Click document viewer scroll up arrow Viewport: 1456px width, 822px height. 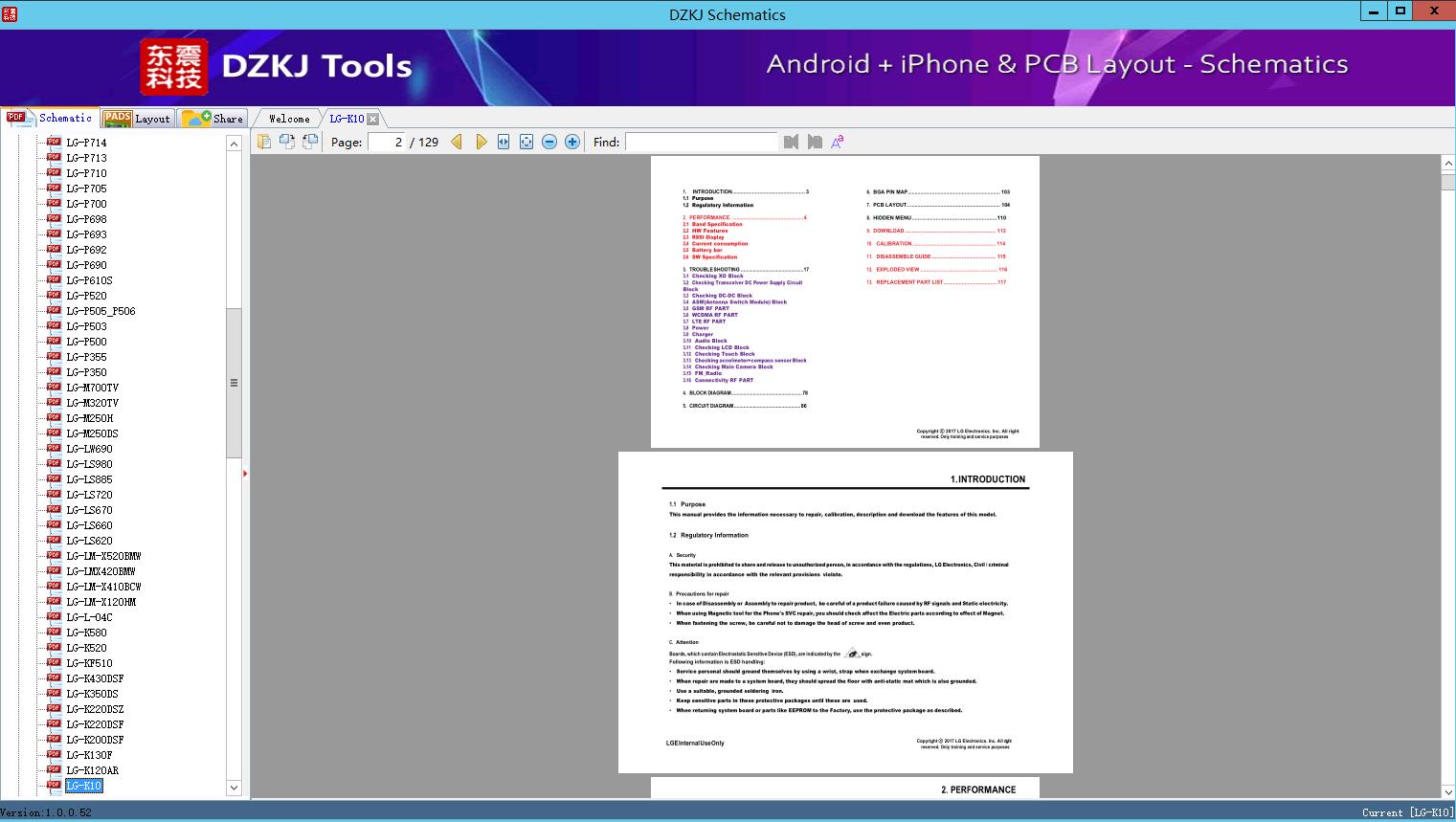coord(1448,165)
